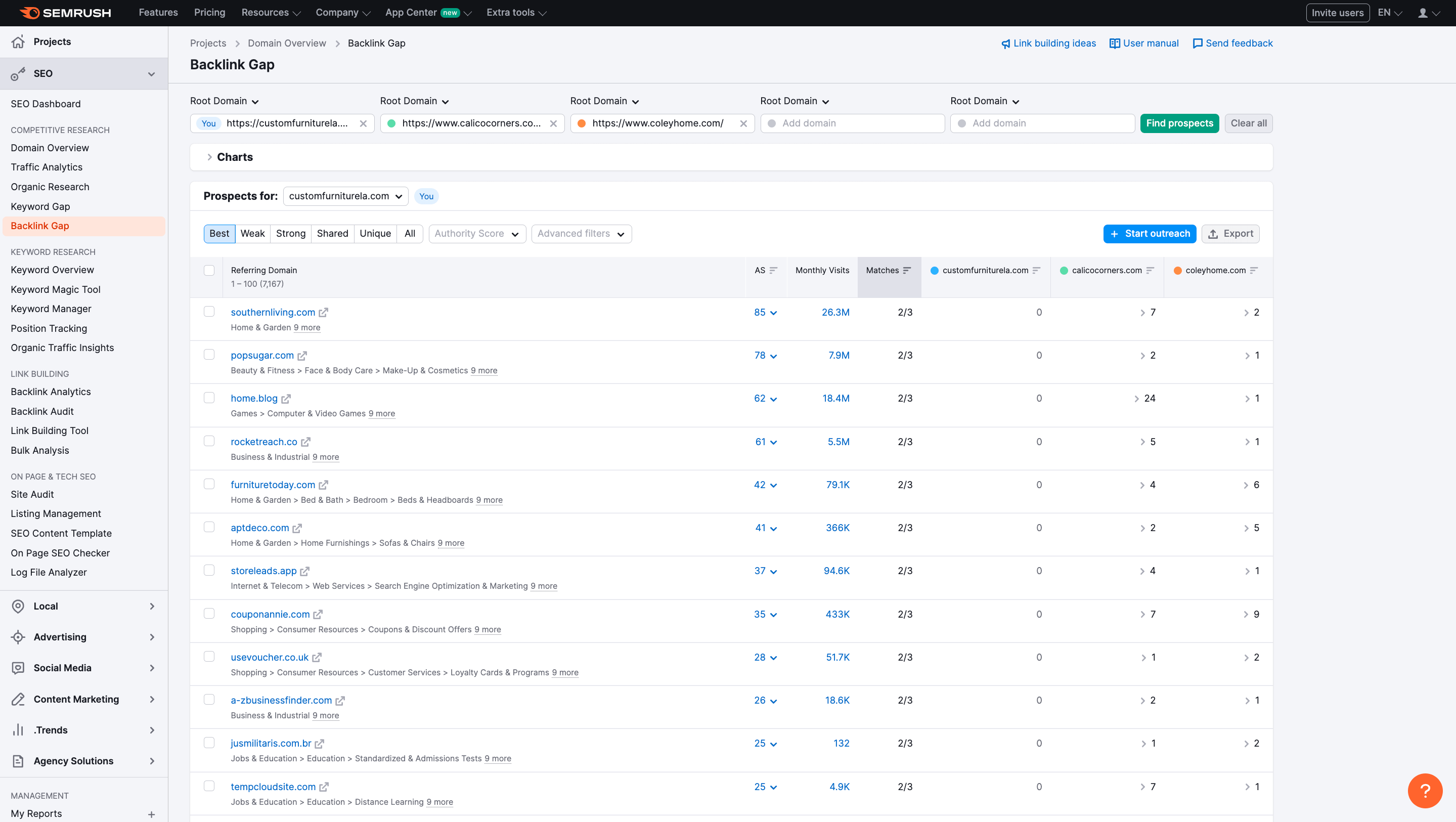Select the furnituretoday.com row checkbox
The width and height of the screenshot is (1456, 822).
tap(209, 484)
